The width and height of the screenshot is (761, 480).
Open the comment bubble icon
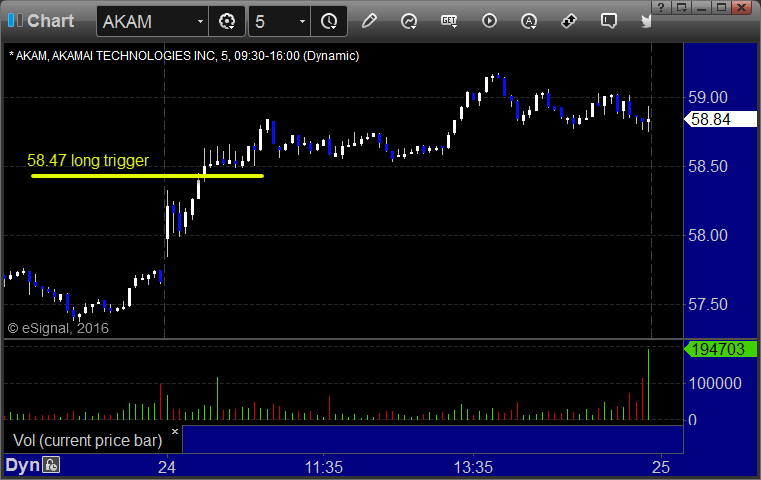pos(609,21)
